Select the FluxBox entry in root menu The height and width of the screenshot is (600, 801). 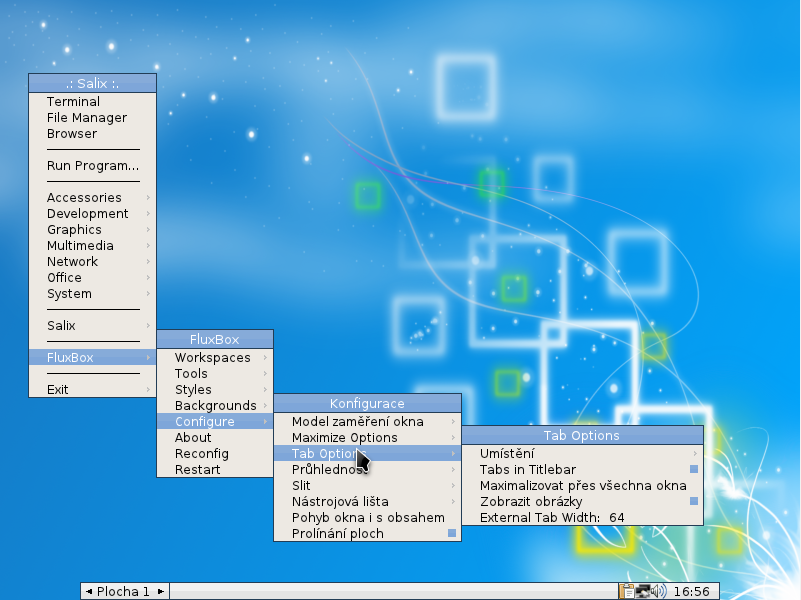click(x=92, y=357)
